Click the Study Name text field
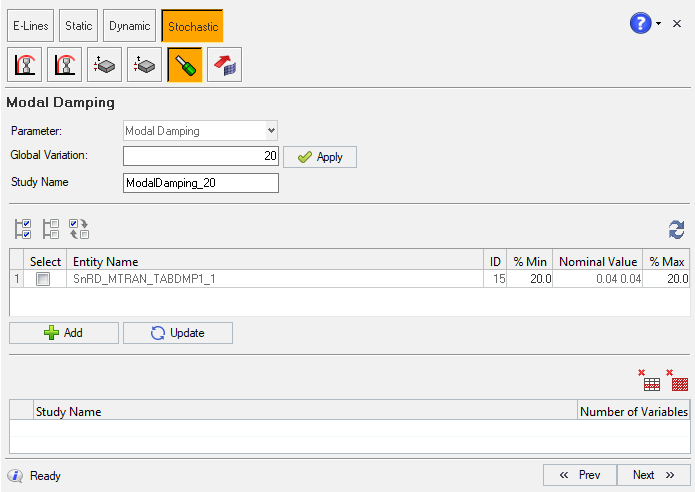The image size is (695, 492). 201,183
